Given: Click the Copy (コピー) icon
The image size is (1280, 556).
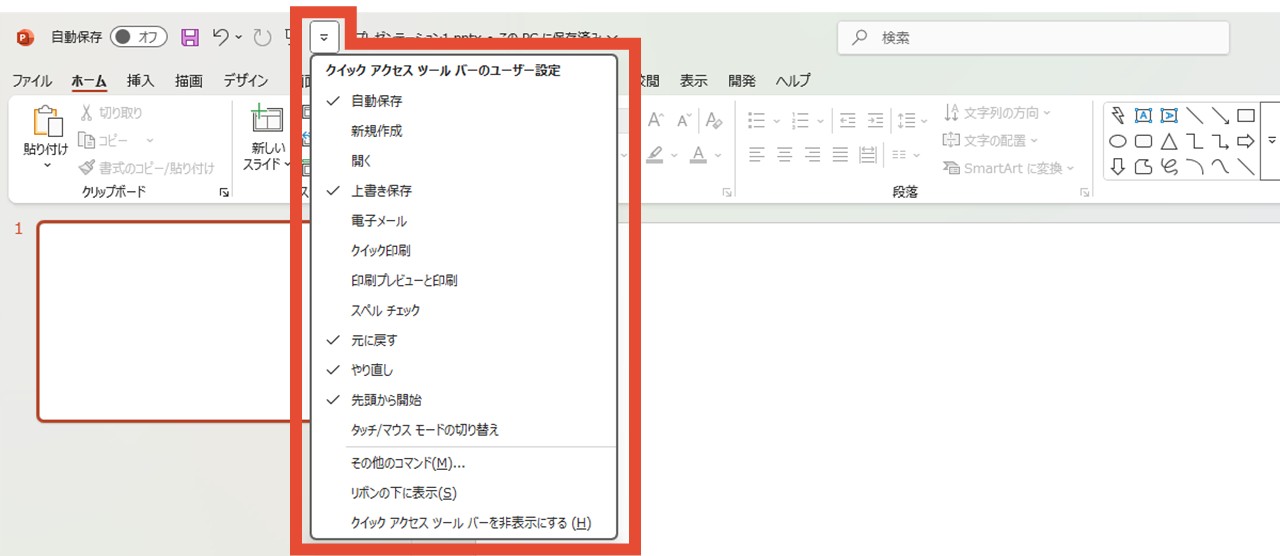Looking at the screenshot, I should pos(87,140).
